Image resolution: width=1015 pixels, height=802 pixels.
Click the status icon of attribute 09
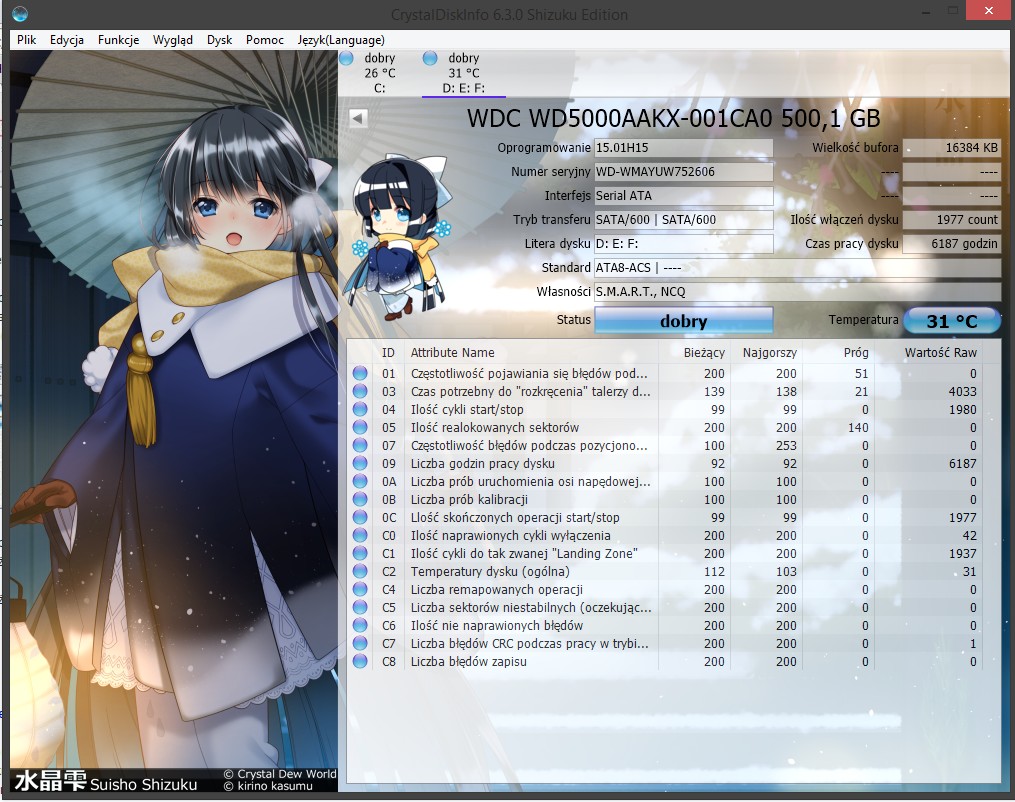360,463
